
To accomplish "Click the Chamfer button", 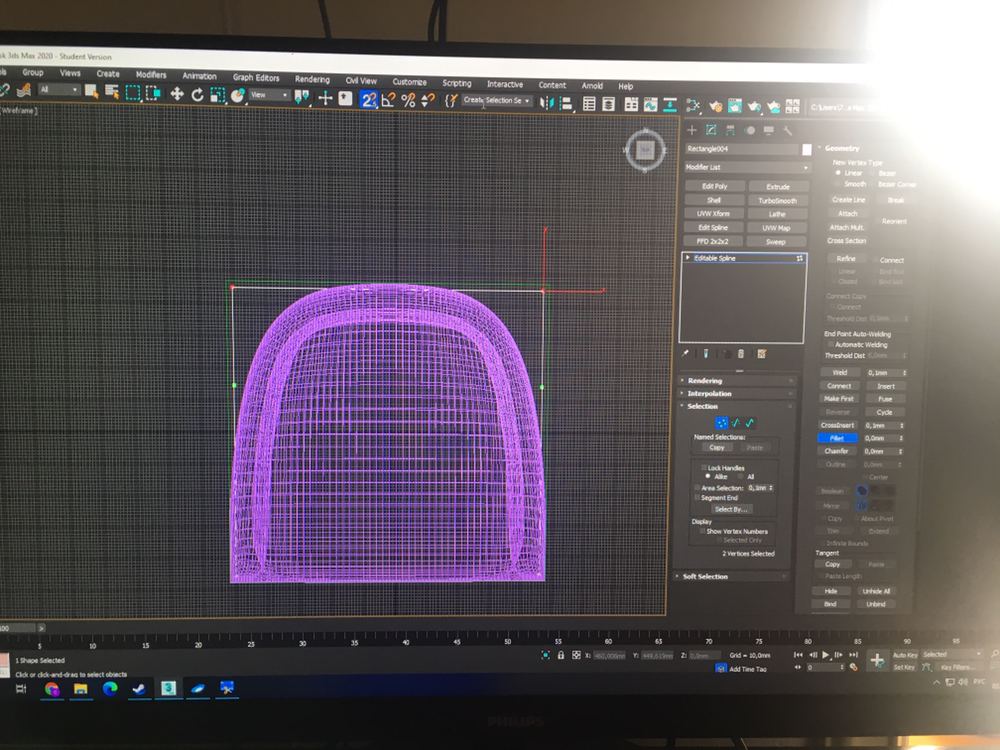I will 837,451.
